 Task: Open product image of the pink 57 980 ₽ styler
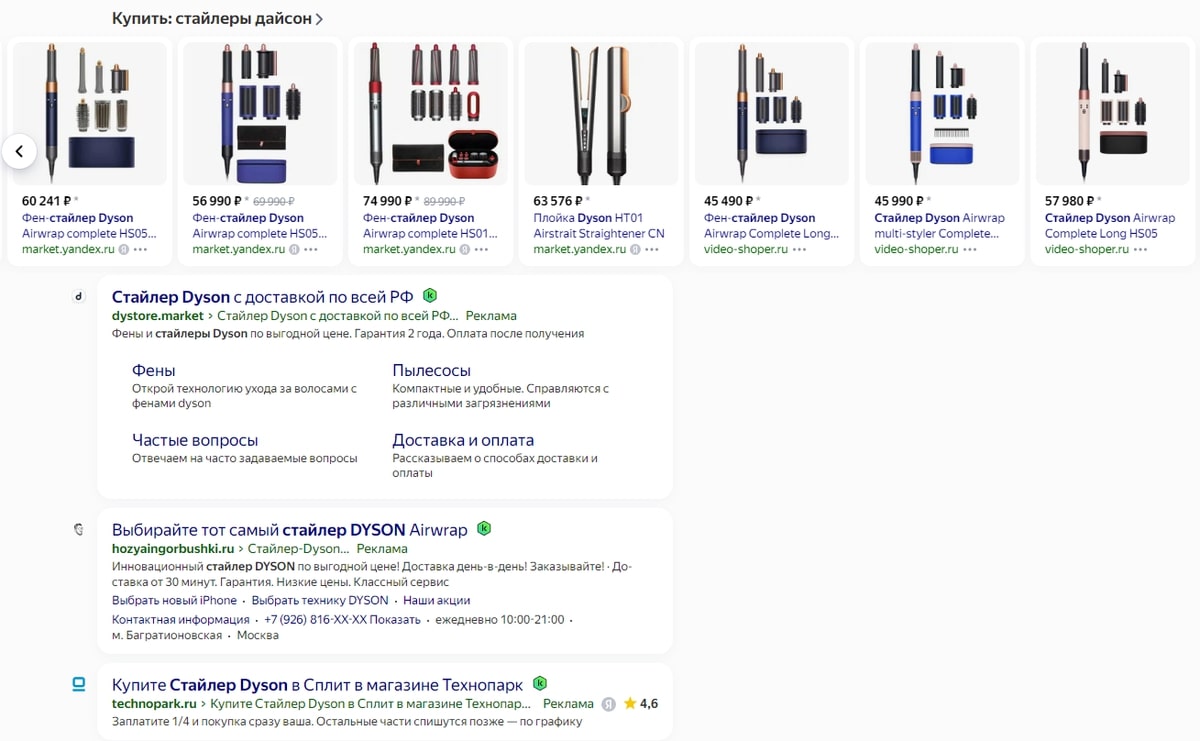coord(1111,113)
